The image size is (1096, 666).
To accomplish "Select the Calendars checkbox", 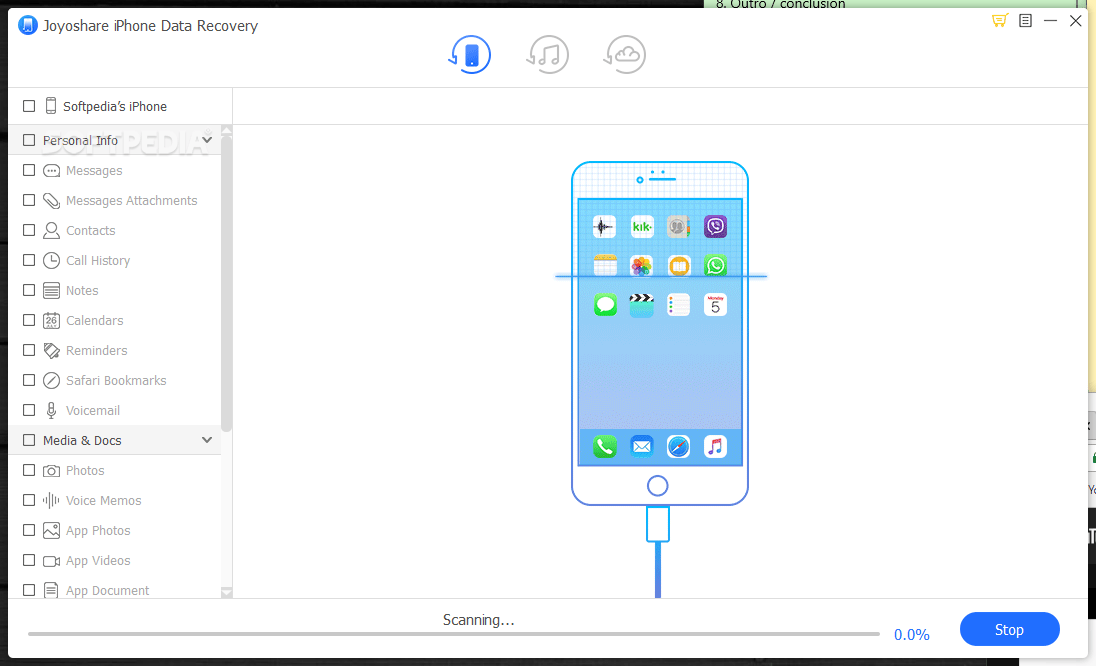I will pos(29,320).
